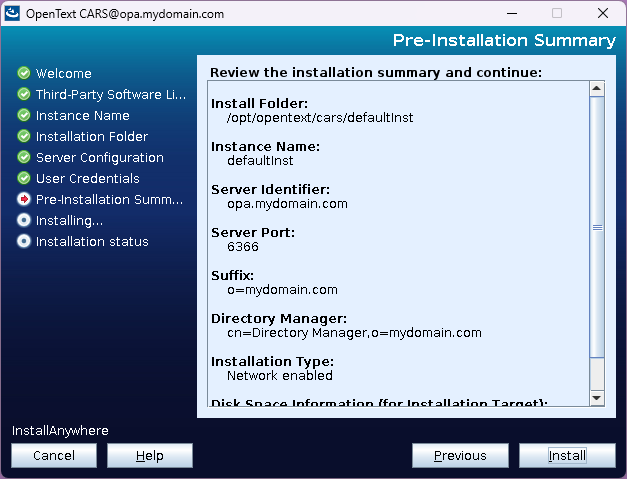
Task: Select the Welcome step label
Action: 64,74
